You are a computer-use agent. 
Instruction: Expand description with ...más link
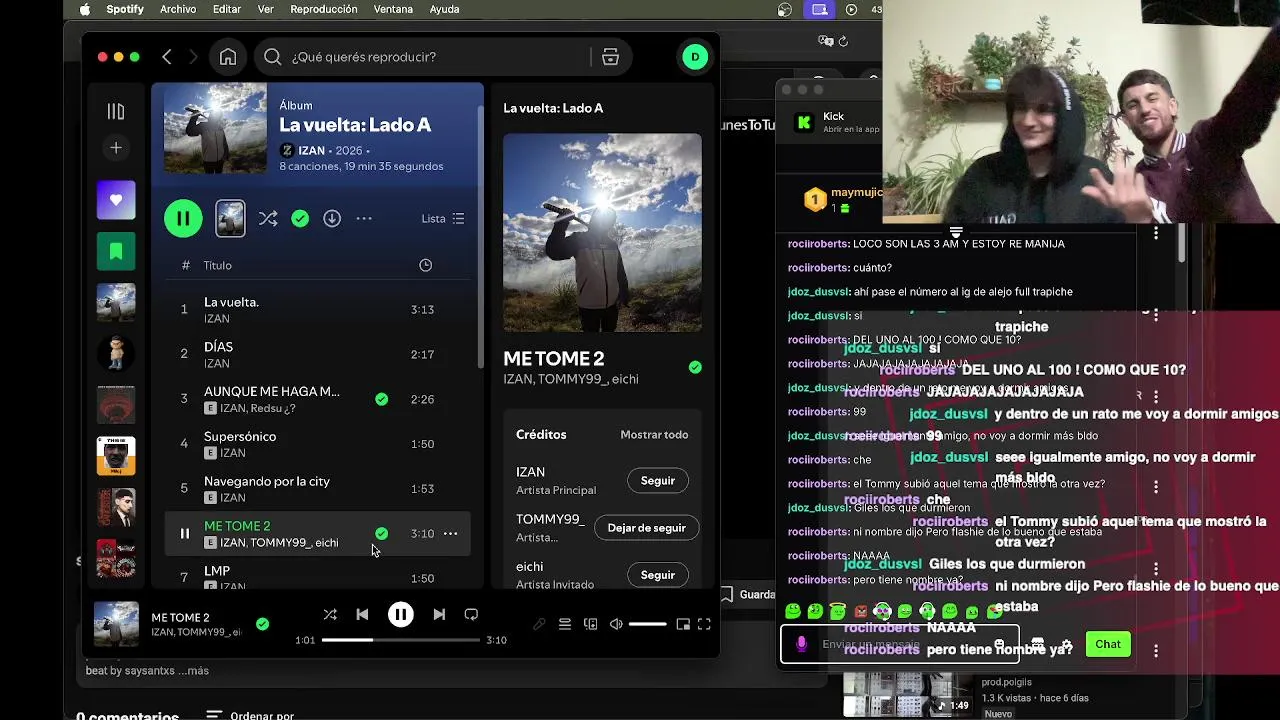click(193, 671)
